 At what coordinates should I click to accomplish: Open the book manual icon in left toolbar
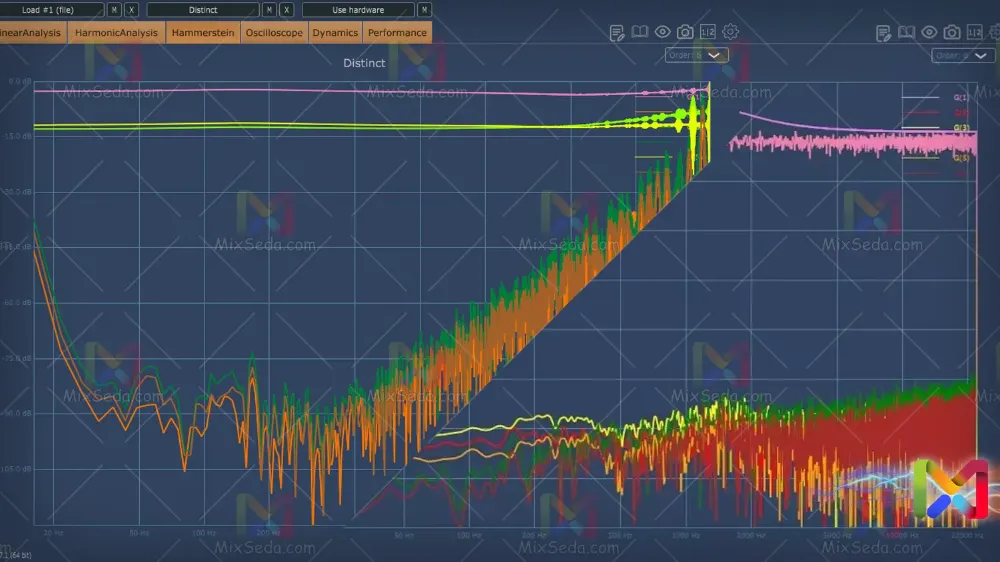click(x=639, y=33)
